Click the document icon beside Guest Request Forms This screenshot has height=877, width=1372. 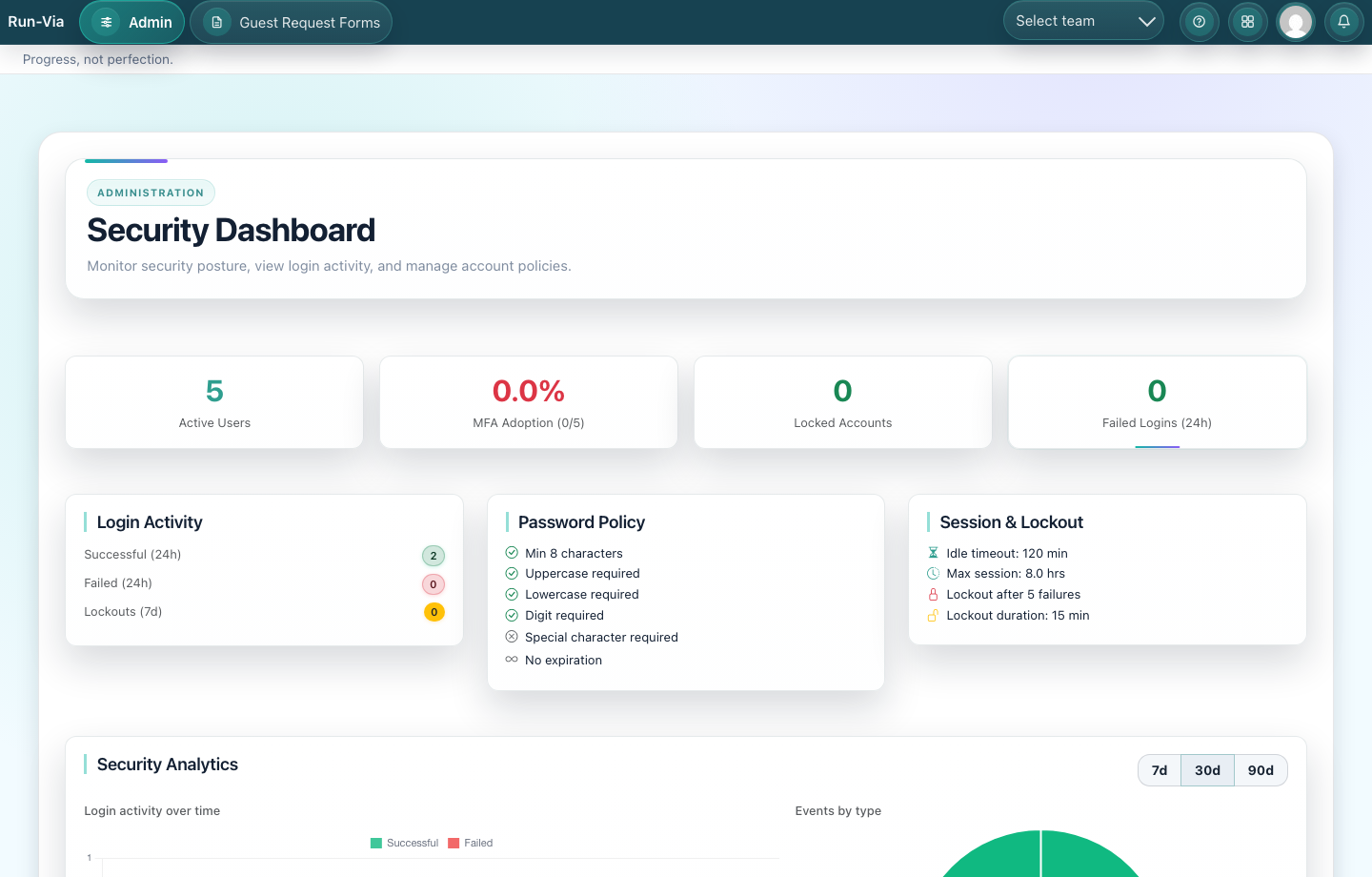[x=217, y=22]
